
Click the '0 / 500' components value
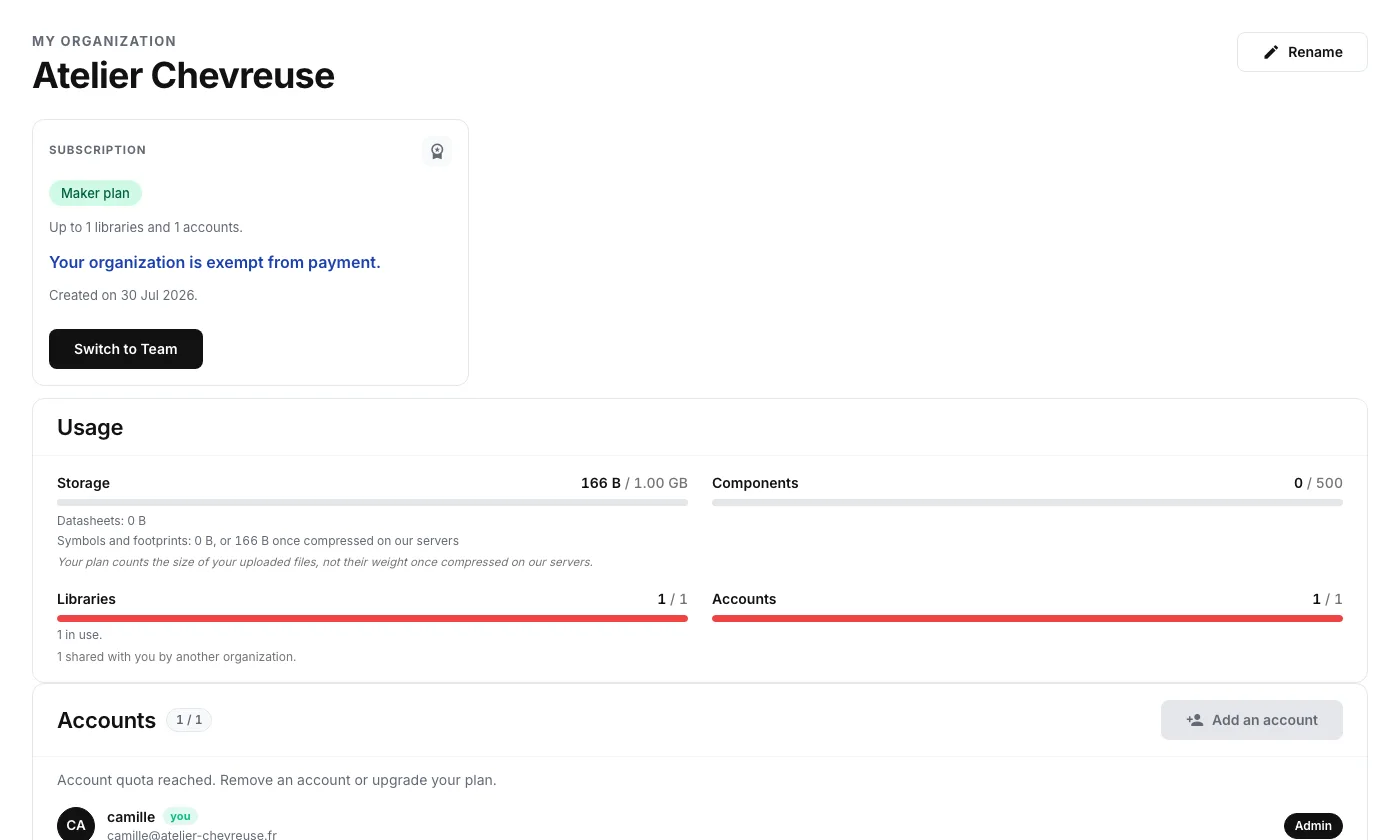pyautogui.click(x=1318, y=483)
